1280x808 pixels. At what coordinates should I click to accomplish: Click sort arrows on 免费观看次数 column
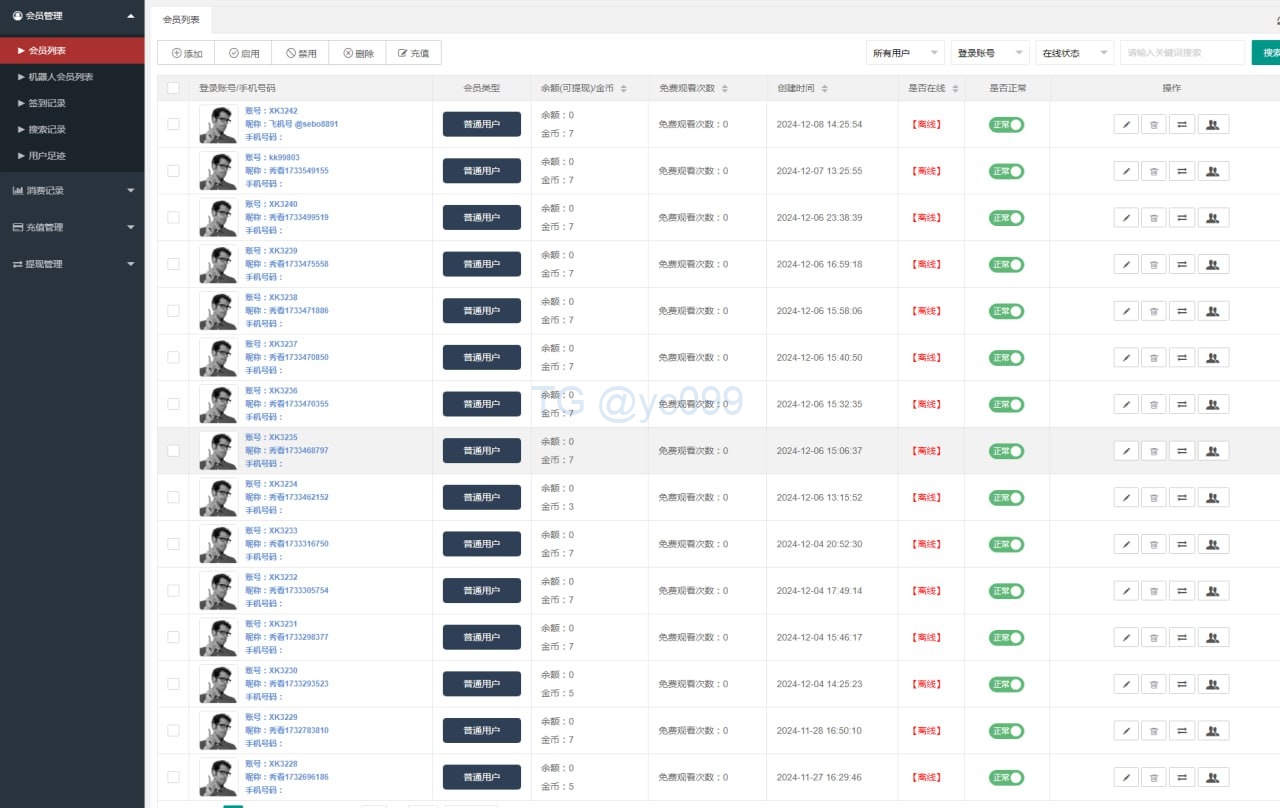(x=725, y=89)
